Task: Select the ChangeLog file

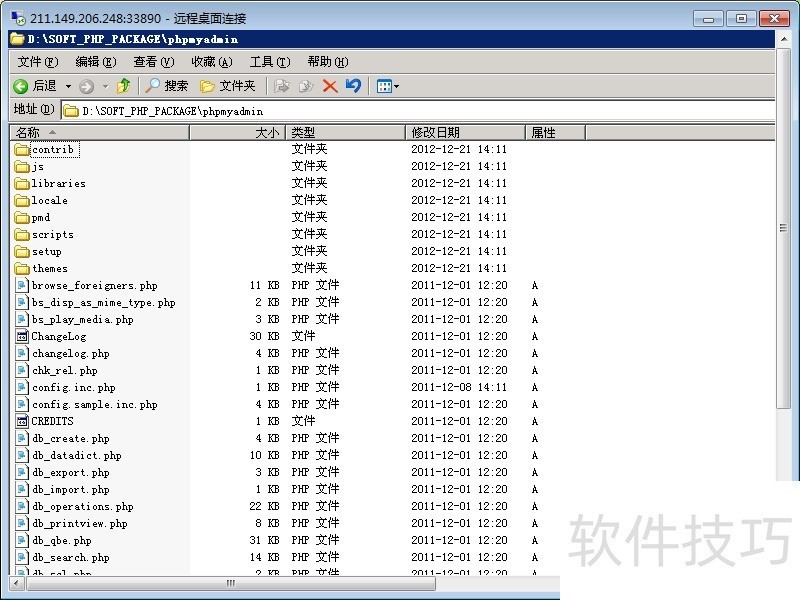Action: [58, 337]
